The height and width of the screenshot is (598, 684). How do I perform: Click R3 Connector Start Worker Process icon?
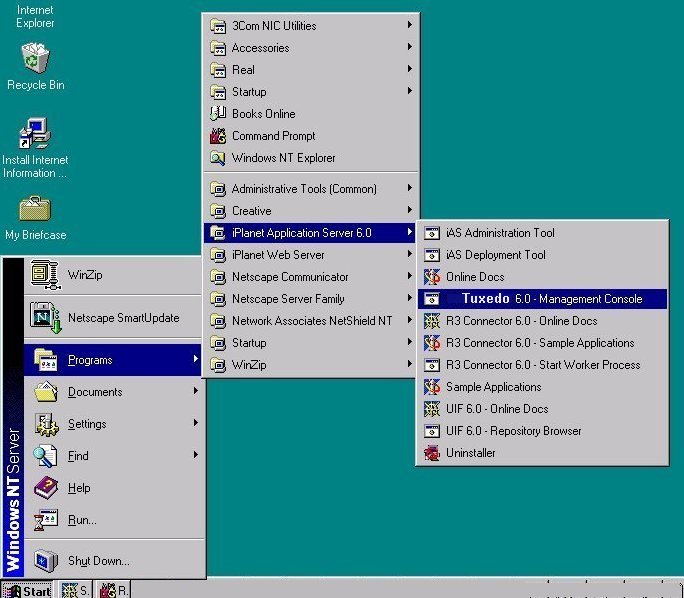[432, 365]
